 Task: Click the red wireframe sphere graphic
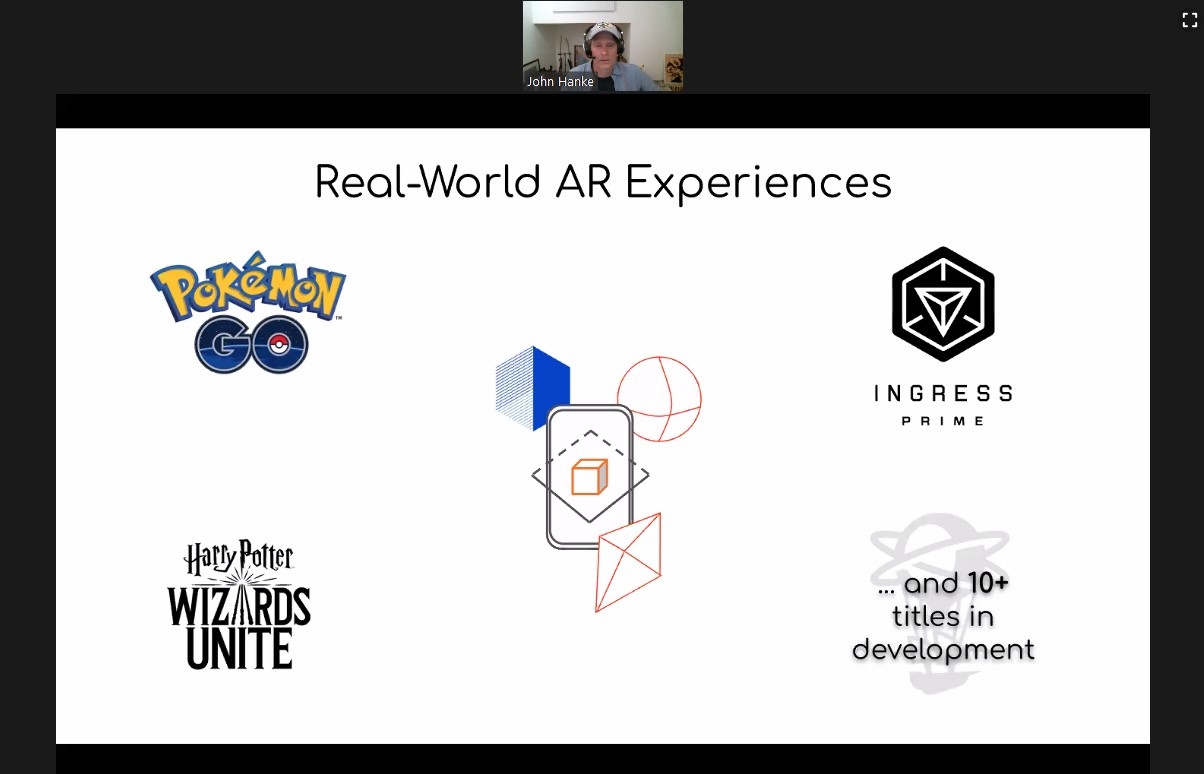(x=659, y=398)
